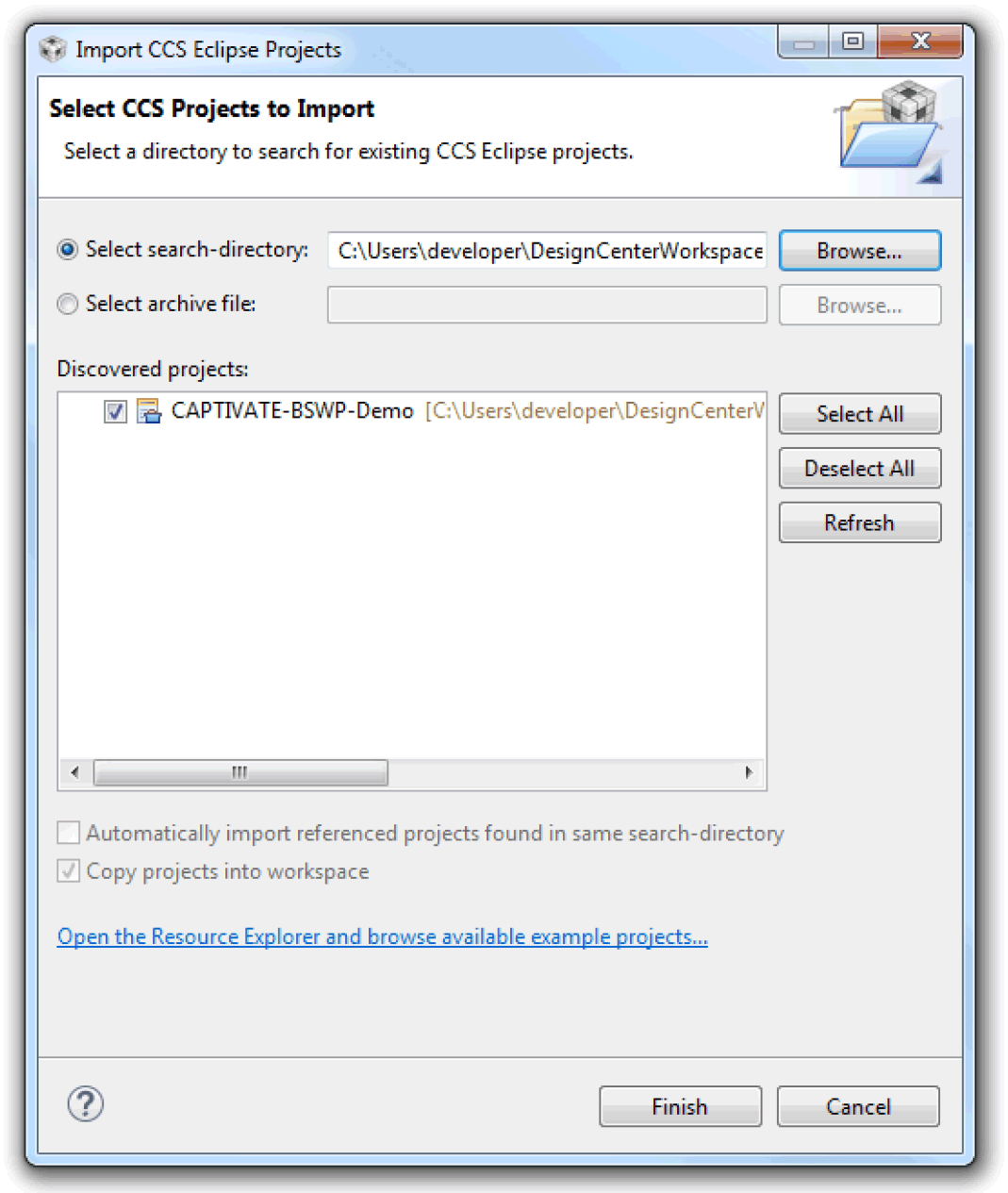Uncheck the CAPTIVATE-BSWP-Demo project checkbox
The width and height of the screenshot is (1008, 1193).
click(115, 411)
